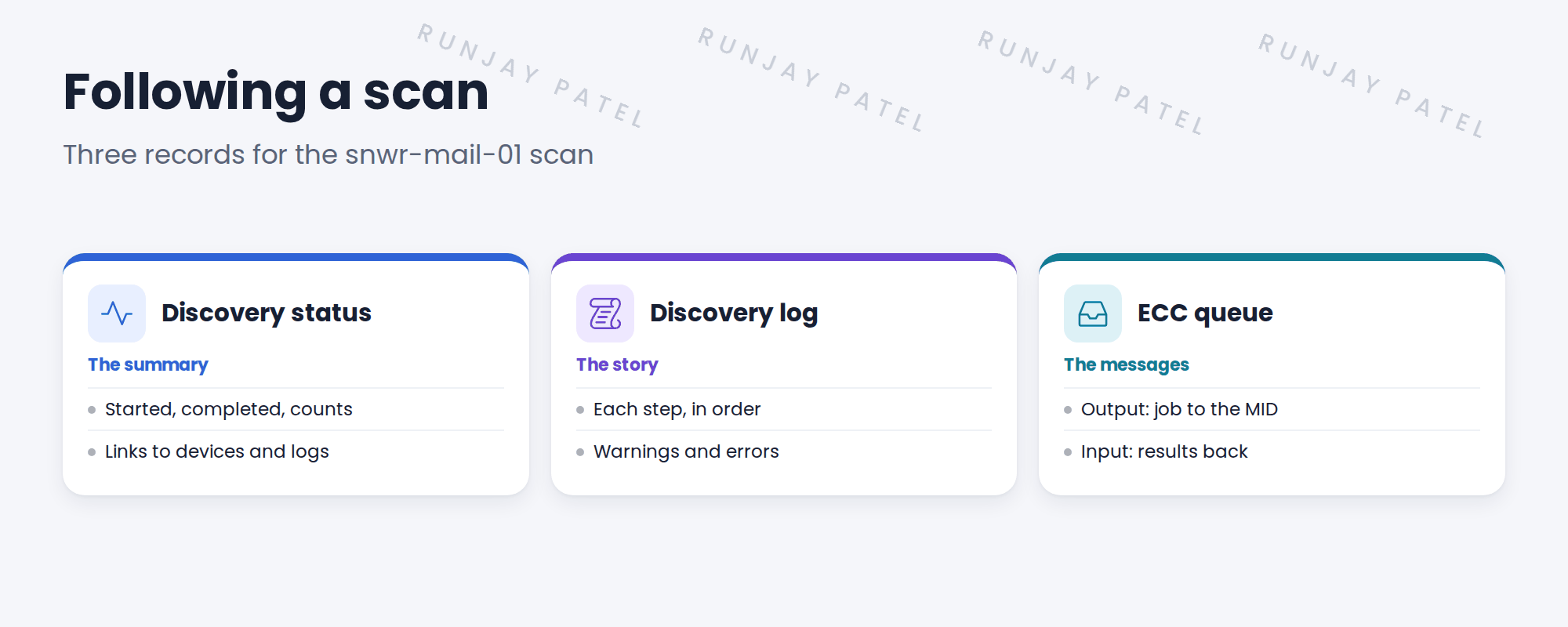Click the Discovery log scroll icon
The height and width of the screenshot is (627, 1568).
coord(605,313)
